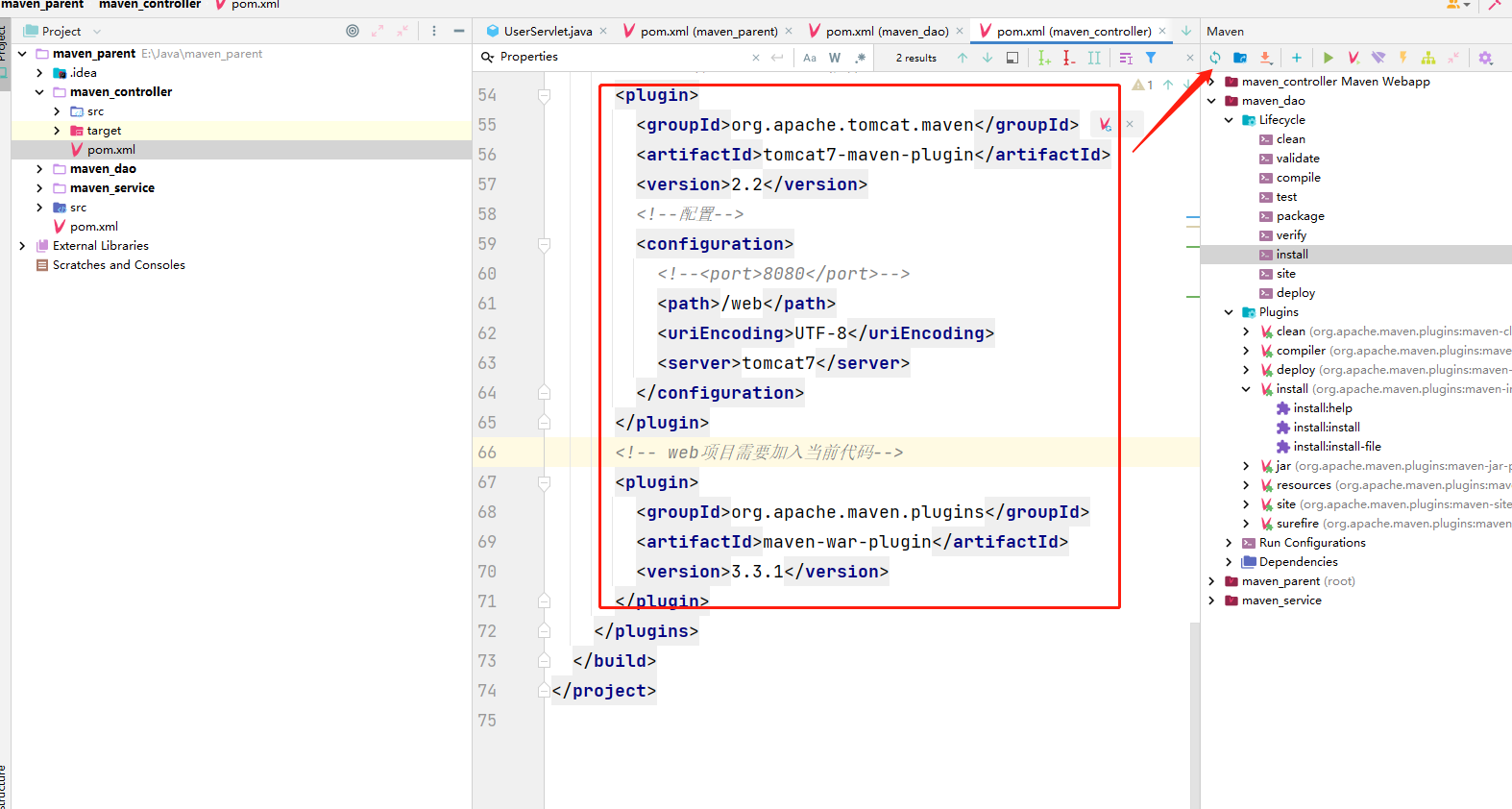Fold the plugin block at line 54

(x=544, y=95)
